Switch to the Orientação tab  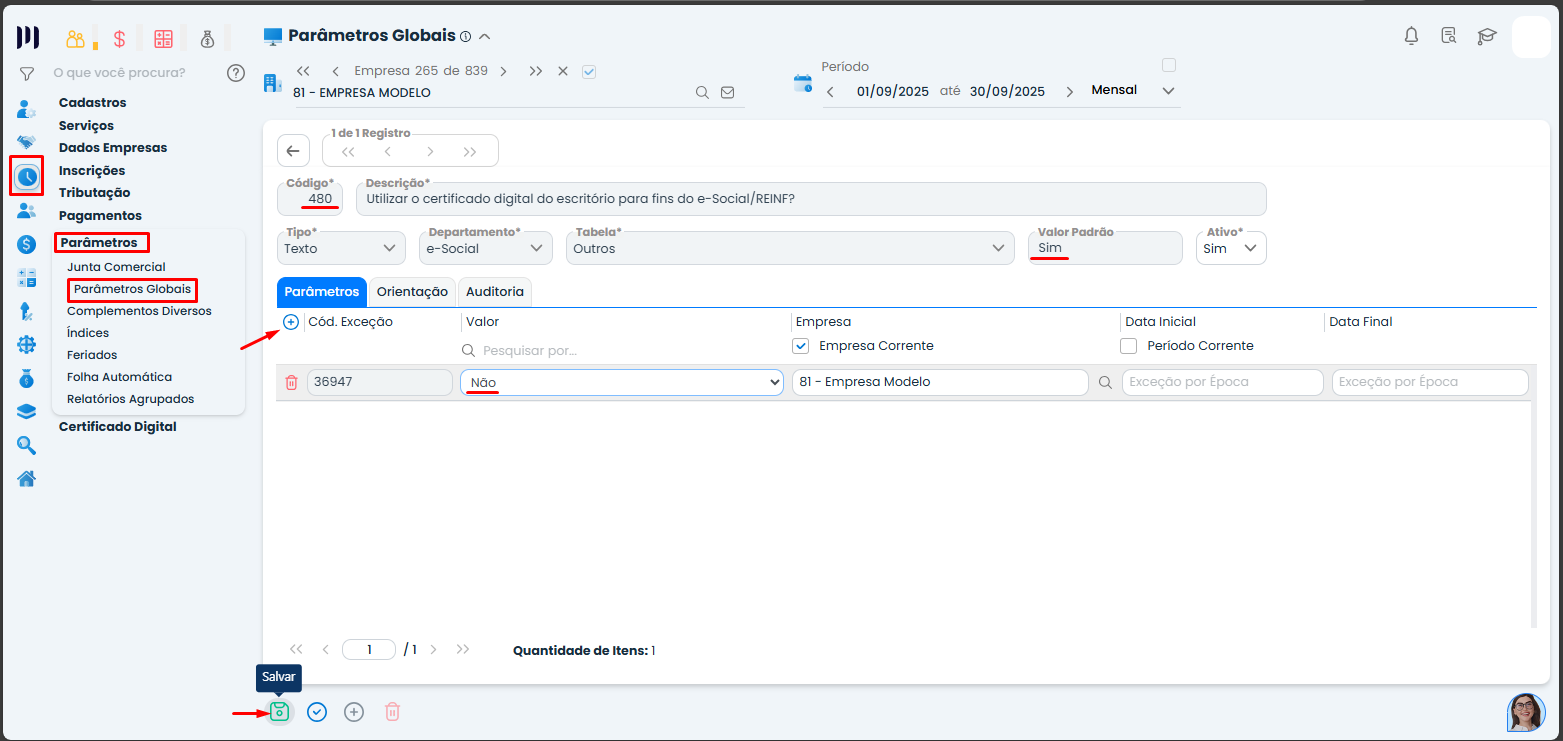point(412,292)
